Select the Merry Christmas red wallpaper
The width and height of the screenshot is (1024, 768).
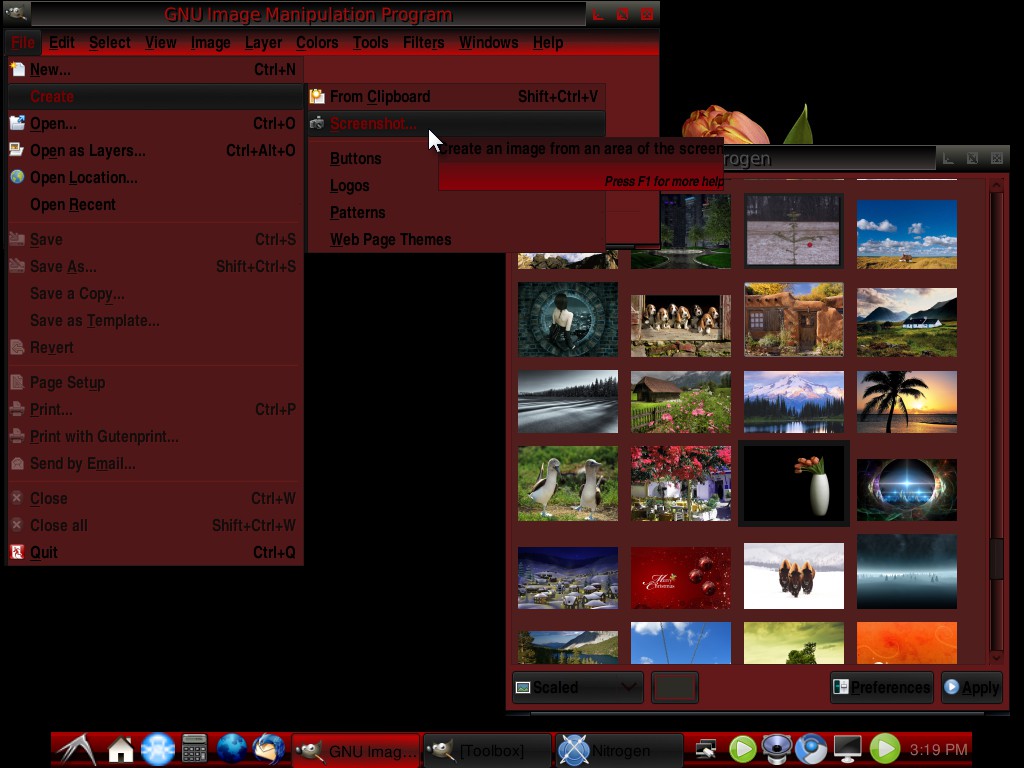[x=680, y=578]
